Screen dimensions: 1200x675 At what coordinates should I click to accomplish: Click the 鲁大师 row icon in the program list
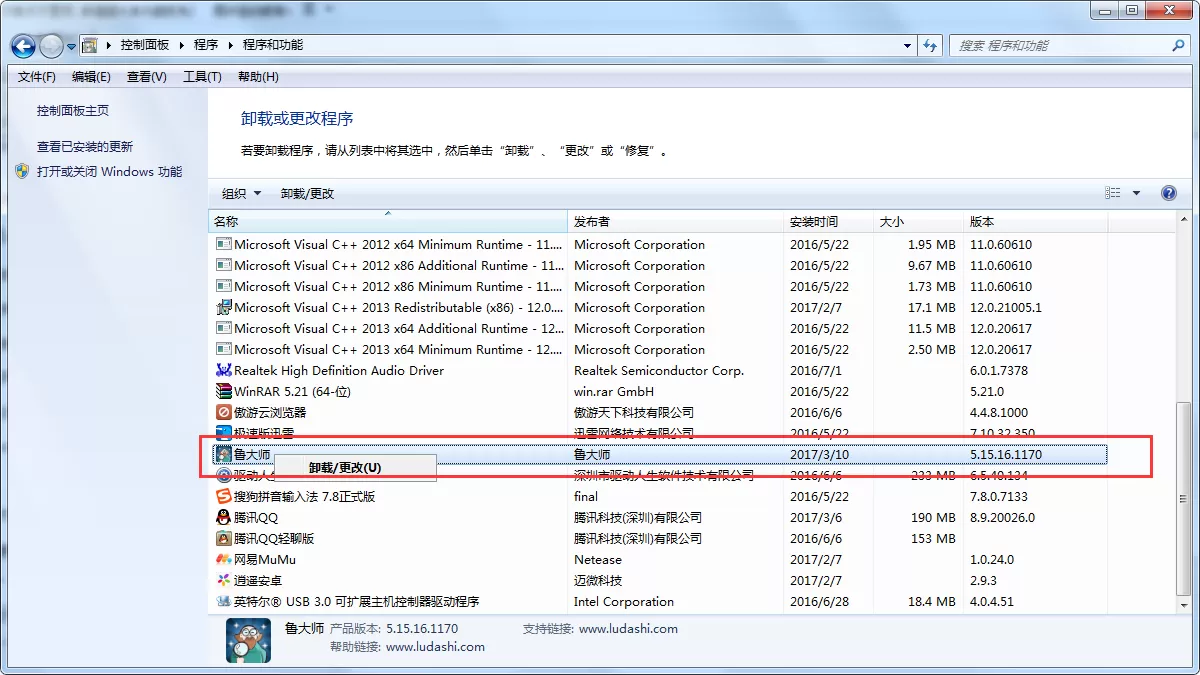[224, 455]
